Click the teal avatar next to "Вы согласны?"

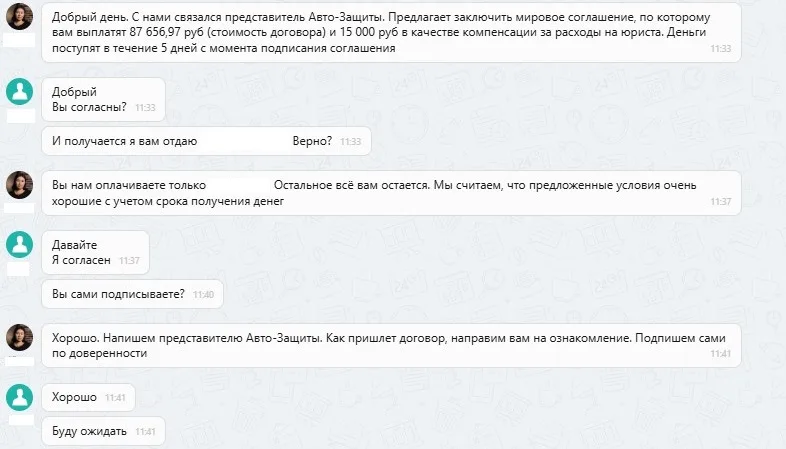point(21,91)
